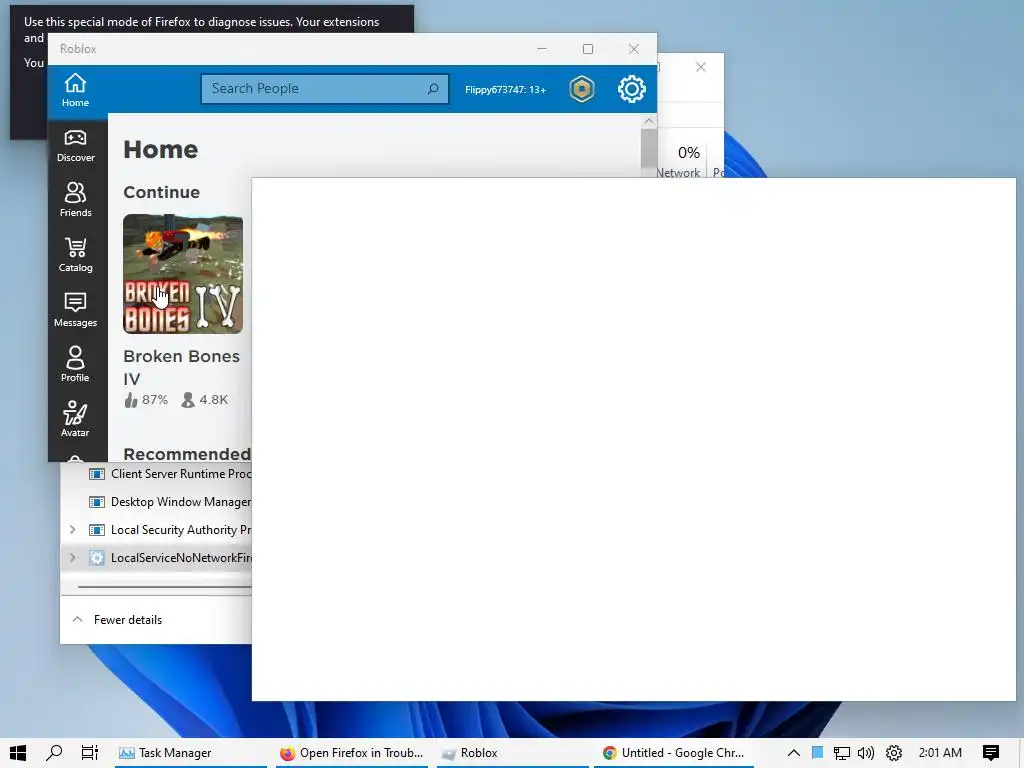Close the Roblox window

point(633,49)
